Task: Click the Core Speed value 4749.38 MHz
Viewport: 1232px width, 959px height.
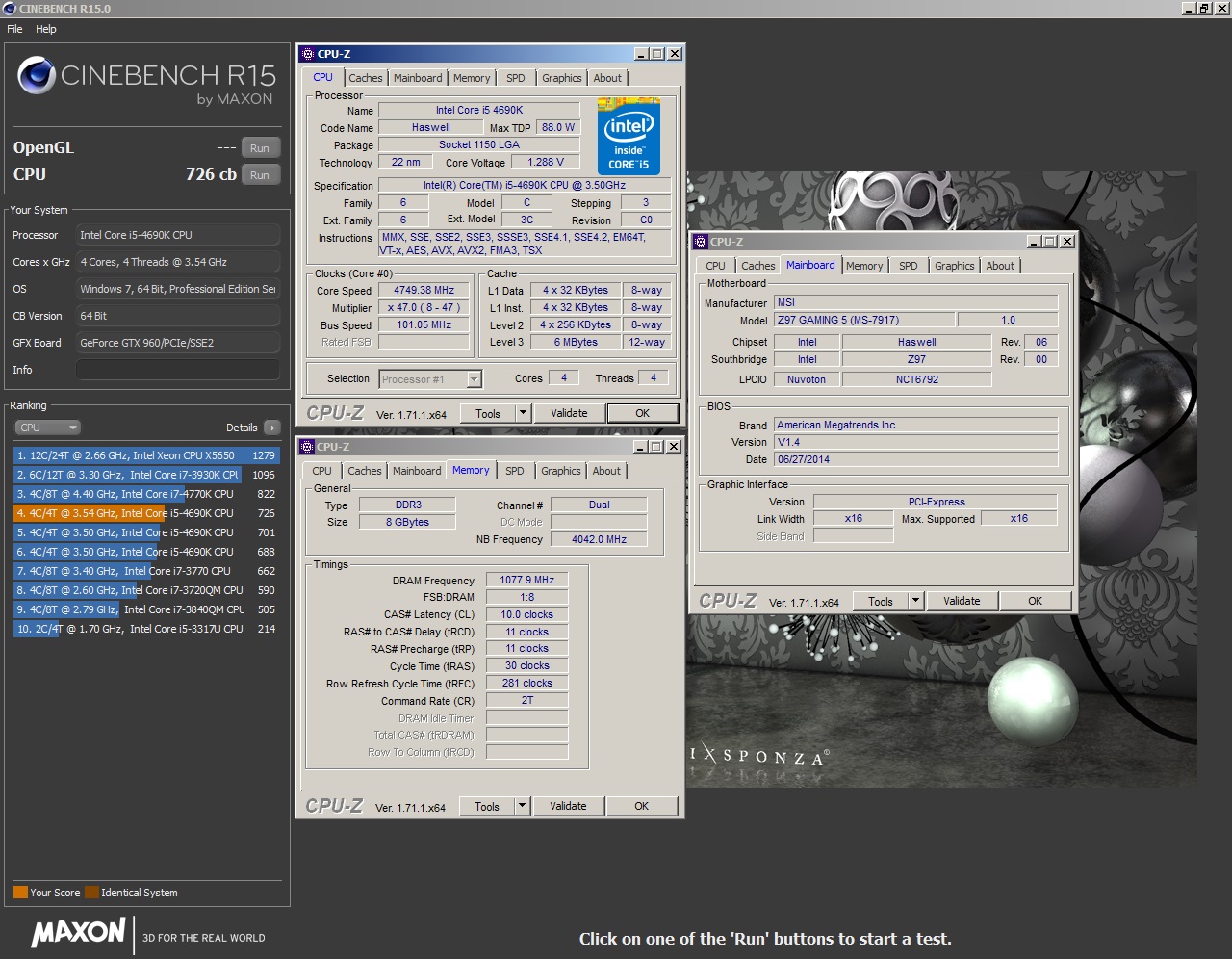Action: click(423, 290)
